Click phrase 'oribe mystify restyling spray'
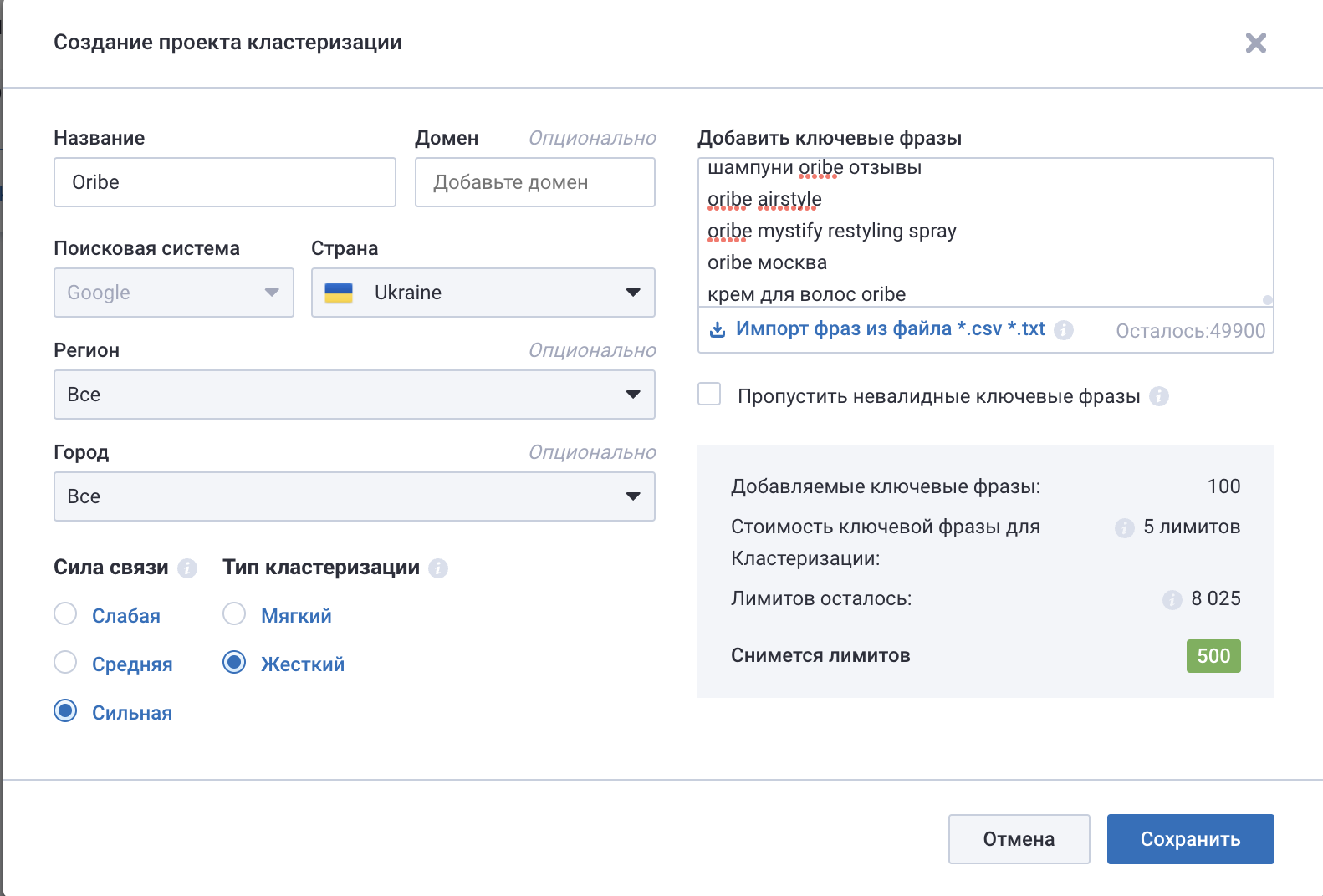Viewport: 1323px width, 896px height. click(832, 231)
